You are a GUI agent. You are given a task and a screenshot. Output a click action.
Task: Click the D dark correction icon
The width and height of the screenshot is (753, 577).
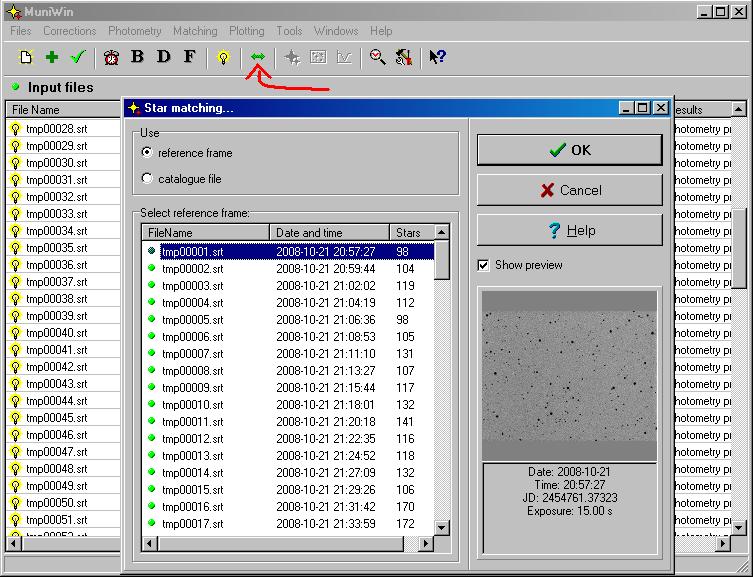click(x=164, y=57)
